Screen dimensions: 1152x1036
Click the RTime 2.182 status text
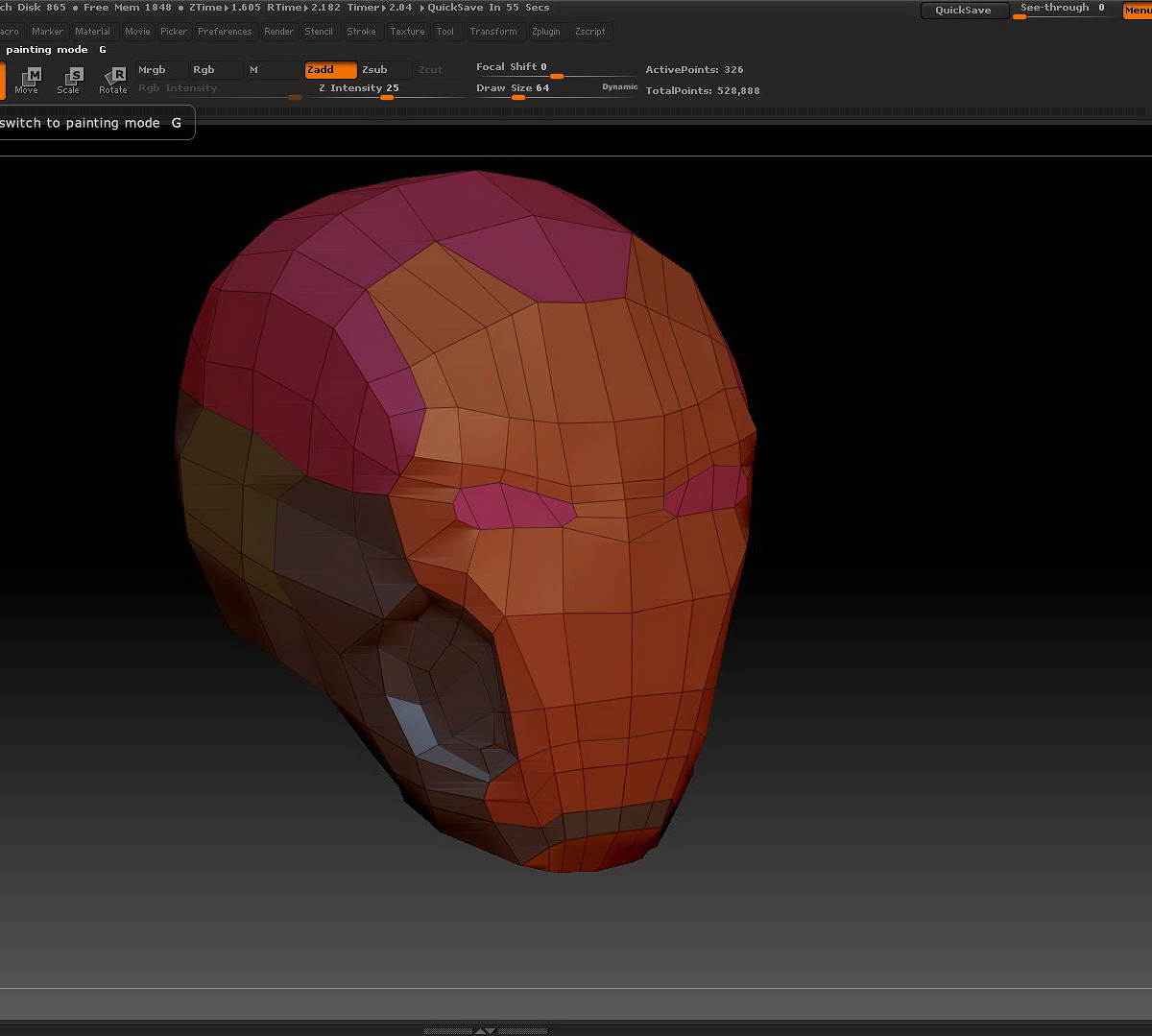coord(303,8)
